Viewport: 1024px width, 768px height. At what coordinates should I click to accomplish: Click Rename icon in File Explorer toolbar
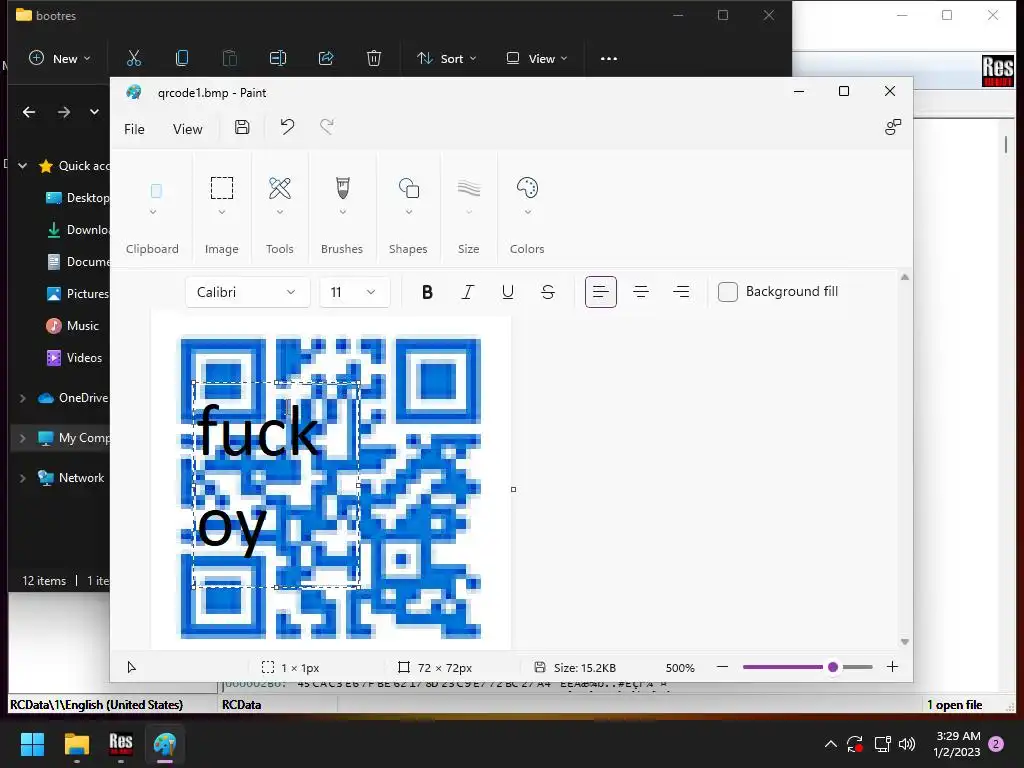pyautogui.click(x=278, y=59)
